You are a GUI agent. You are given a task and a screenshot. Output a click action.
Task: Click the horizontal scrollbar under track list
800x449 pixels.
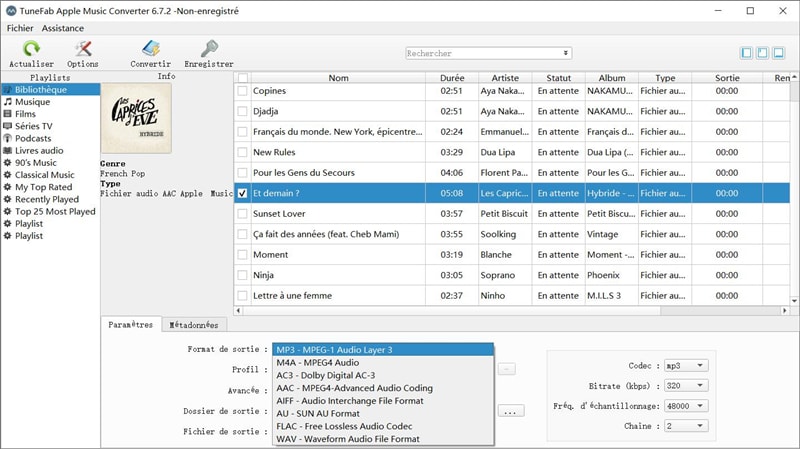click(452, 310)
